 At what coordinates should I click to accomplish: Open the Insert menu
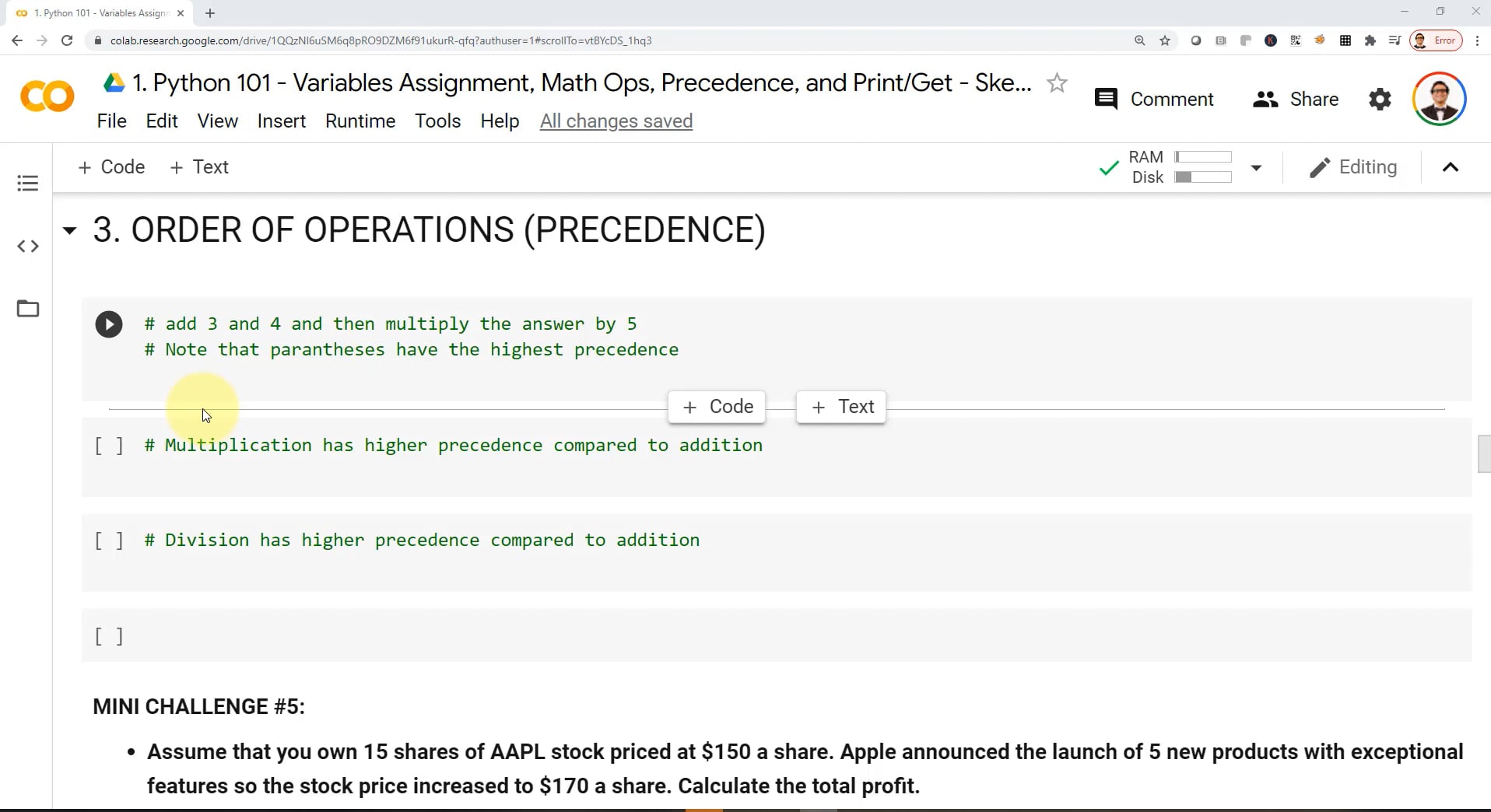click(281, 121)
